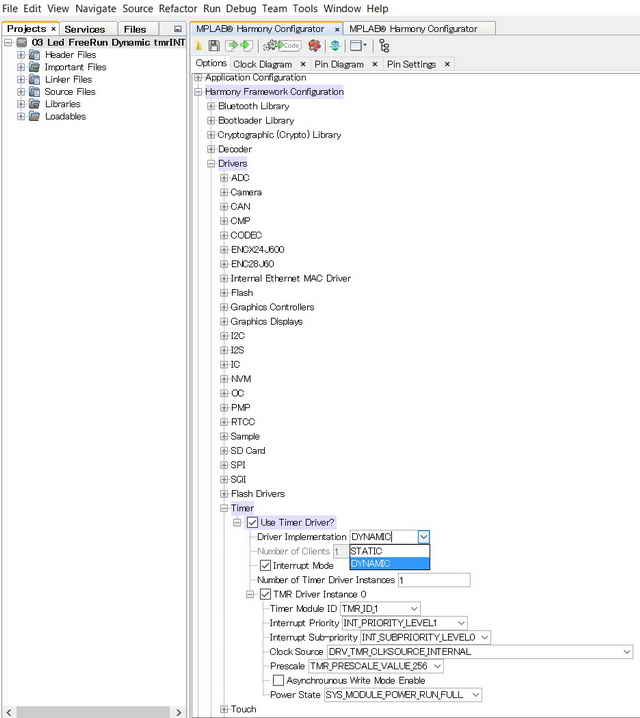
Task: Click the Libraries folder icon
Action: pos(34,104)
